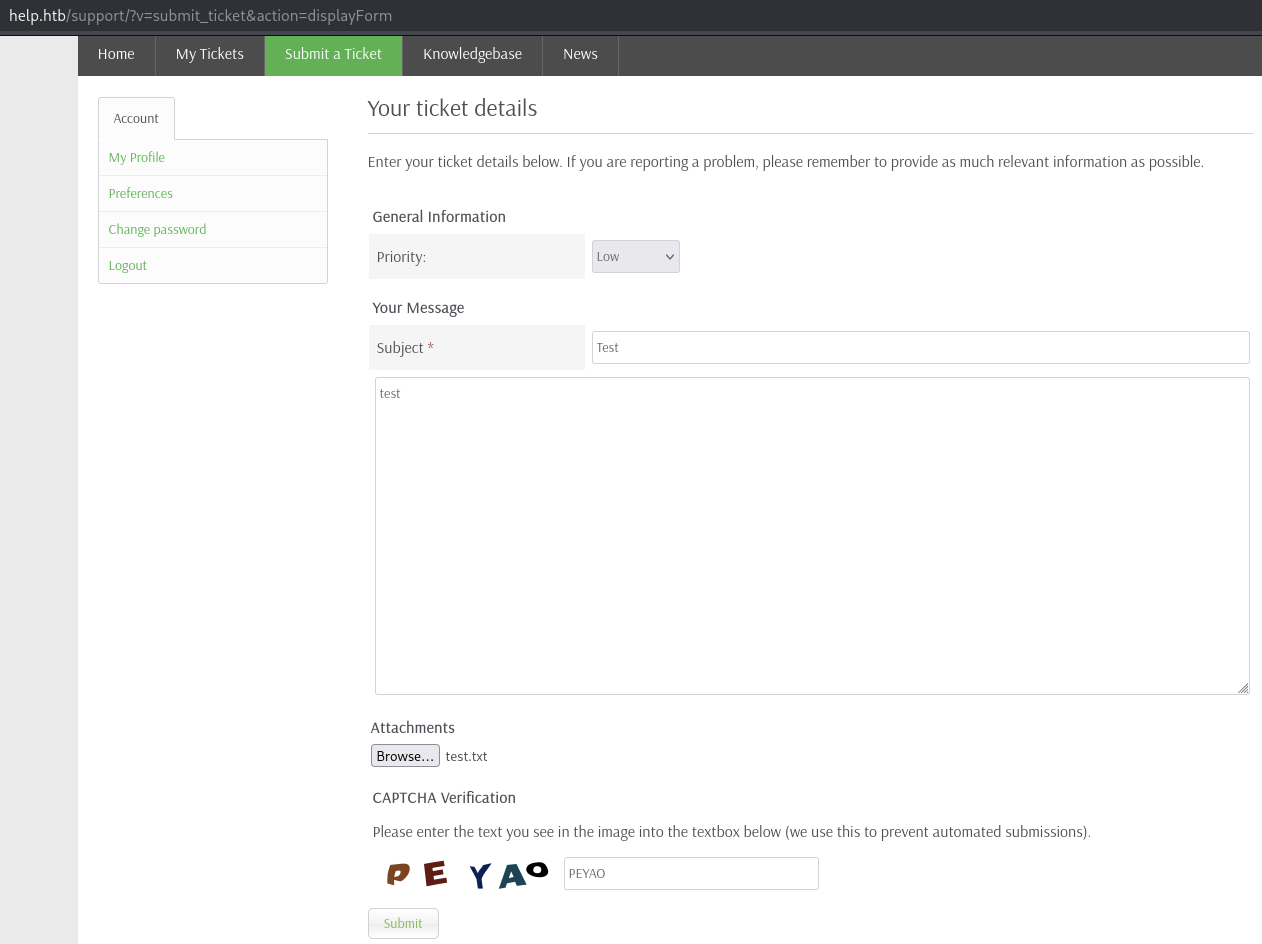
Task: Click inside the message text area
Action: [x=811, y=535]
